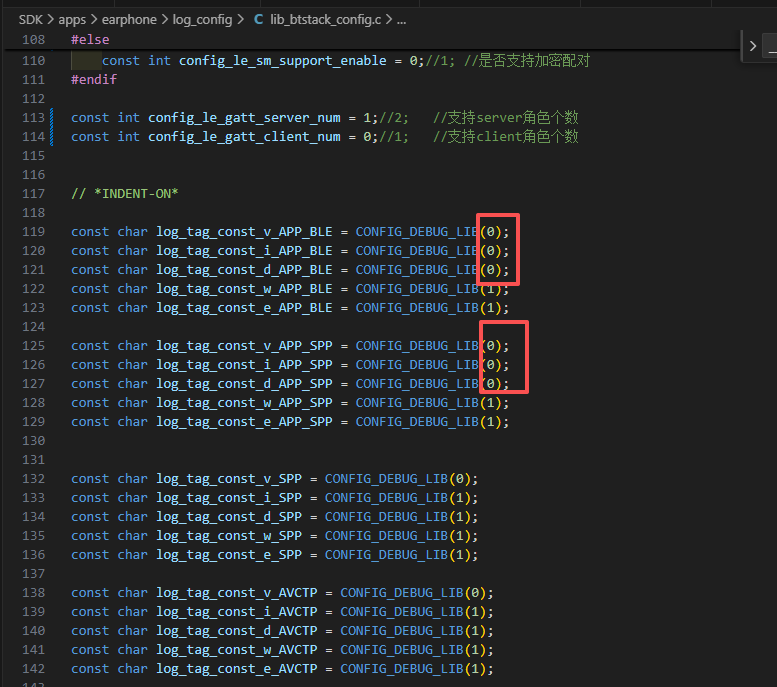
Task: Click log_tag_const_e_APP_BLE identifier
Action: pyautogui.click(x=244, y=308)
